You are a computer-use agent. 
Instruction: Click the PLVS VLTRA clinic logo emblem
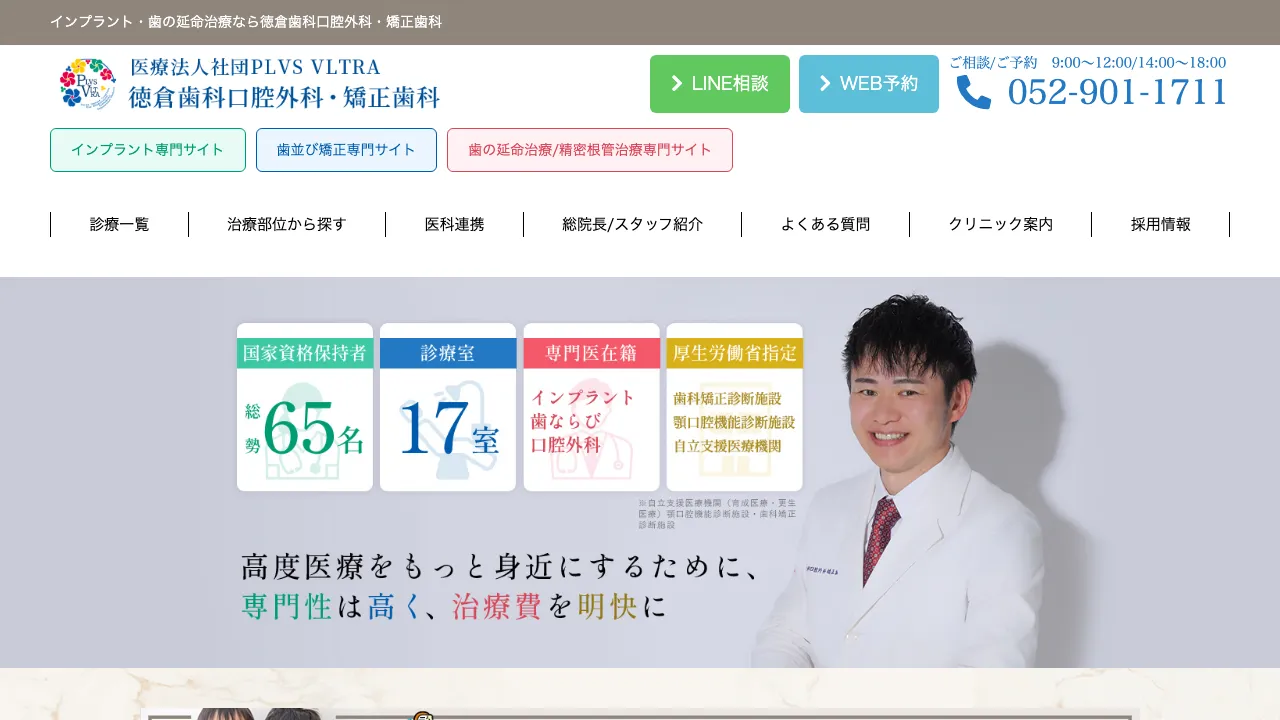(88, 84)
